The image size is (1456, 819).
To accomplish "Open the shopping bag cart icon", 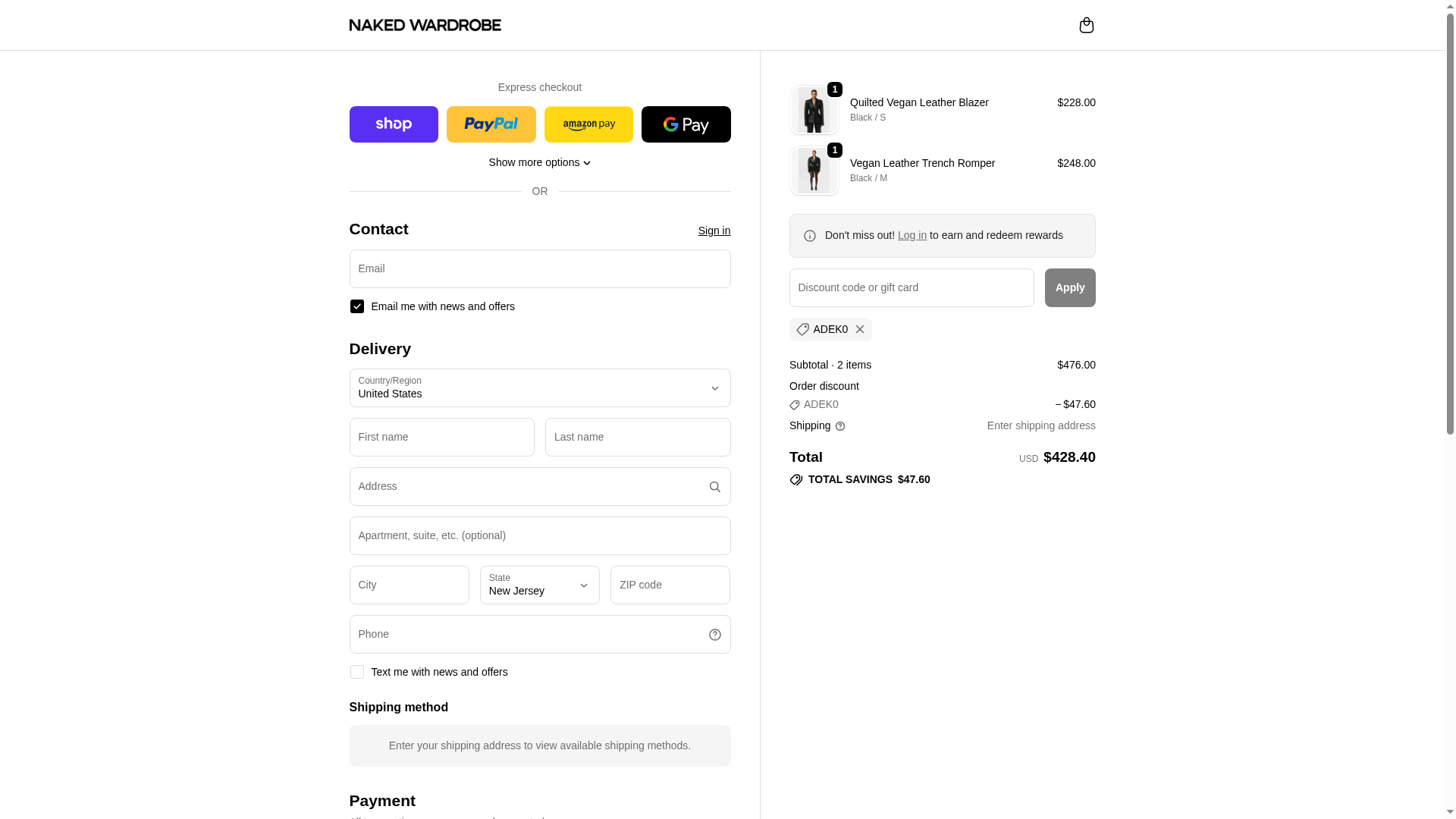I will [x=1086, y=25].
